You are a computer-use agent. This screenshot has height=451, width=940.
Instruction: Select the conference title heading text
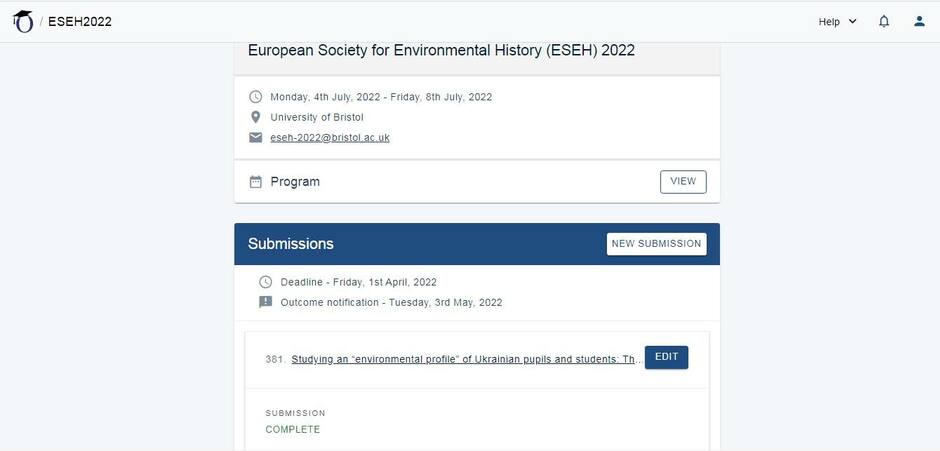[441, 50]
